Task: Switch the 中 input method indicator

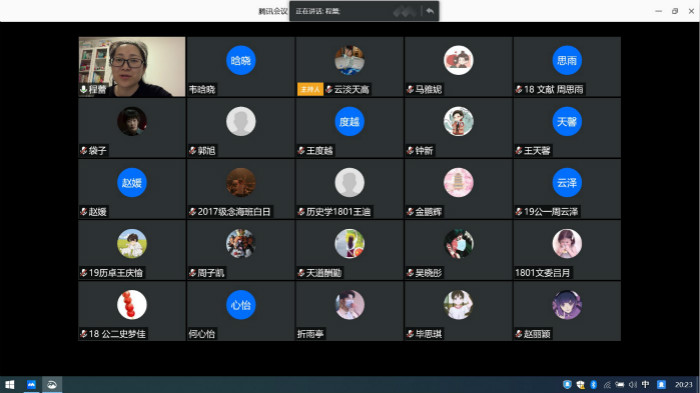Action: coord(646,385)
